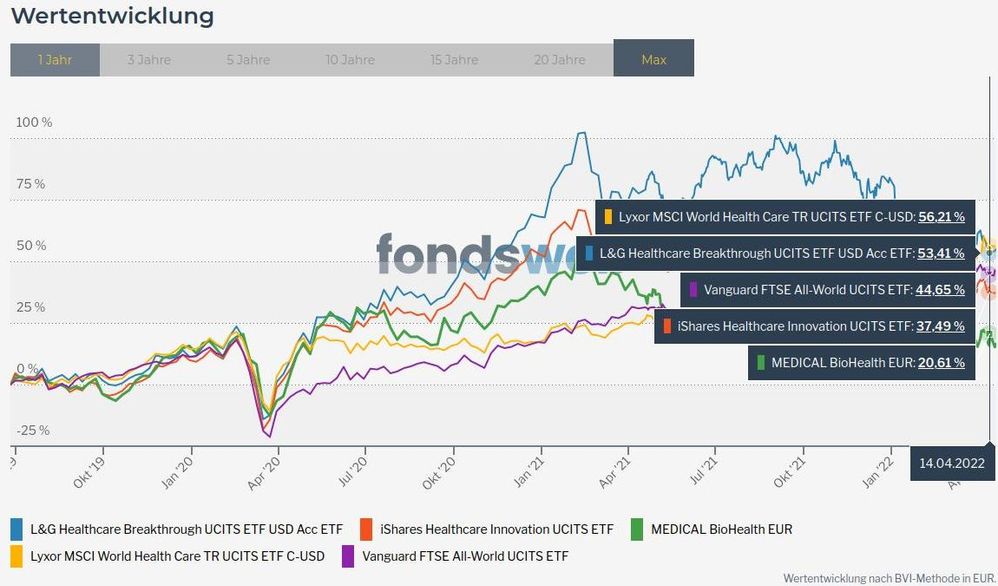Switch to the 5 Jahre tab
This screenshot has height=586, width=998.
(x=248, y=60)
